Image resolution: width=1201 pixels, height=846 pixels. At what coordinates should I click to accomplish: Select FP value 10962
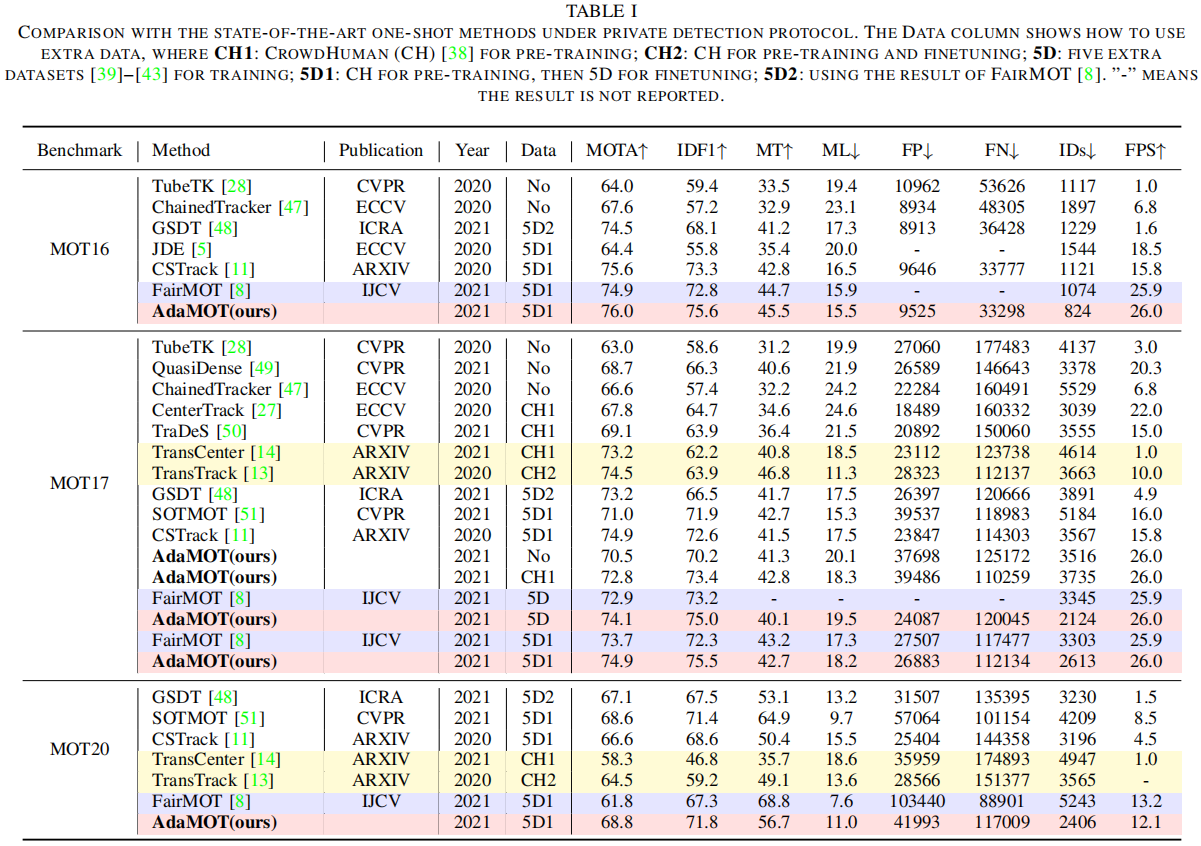[x=916, y=186]
